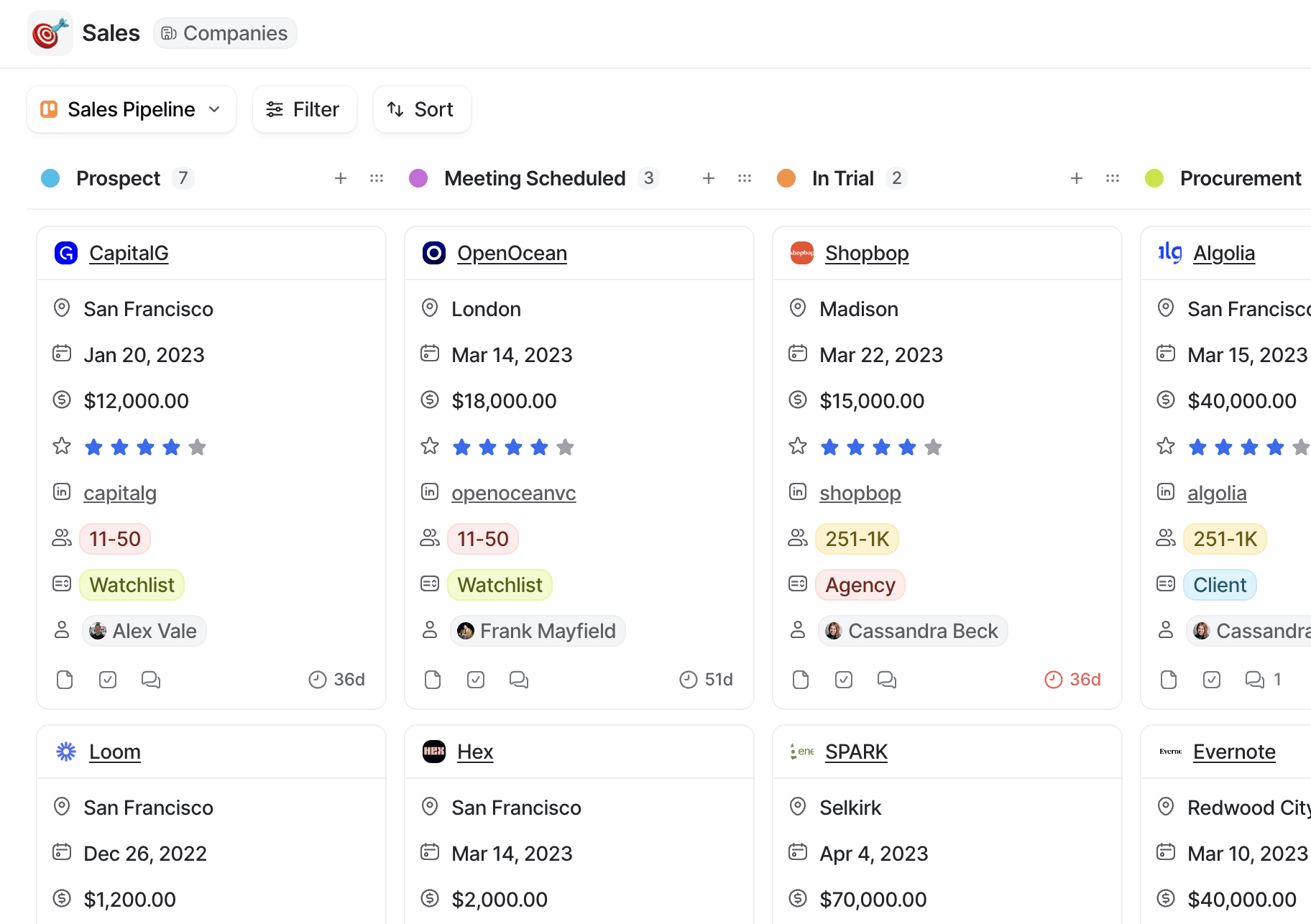Open the capitalg LinkedIn link

(120, 493)
